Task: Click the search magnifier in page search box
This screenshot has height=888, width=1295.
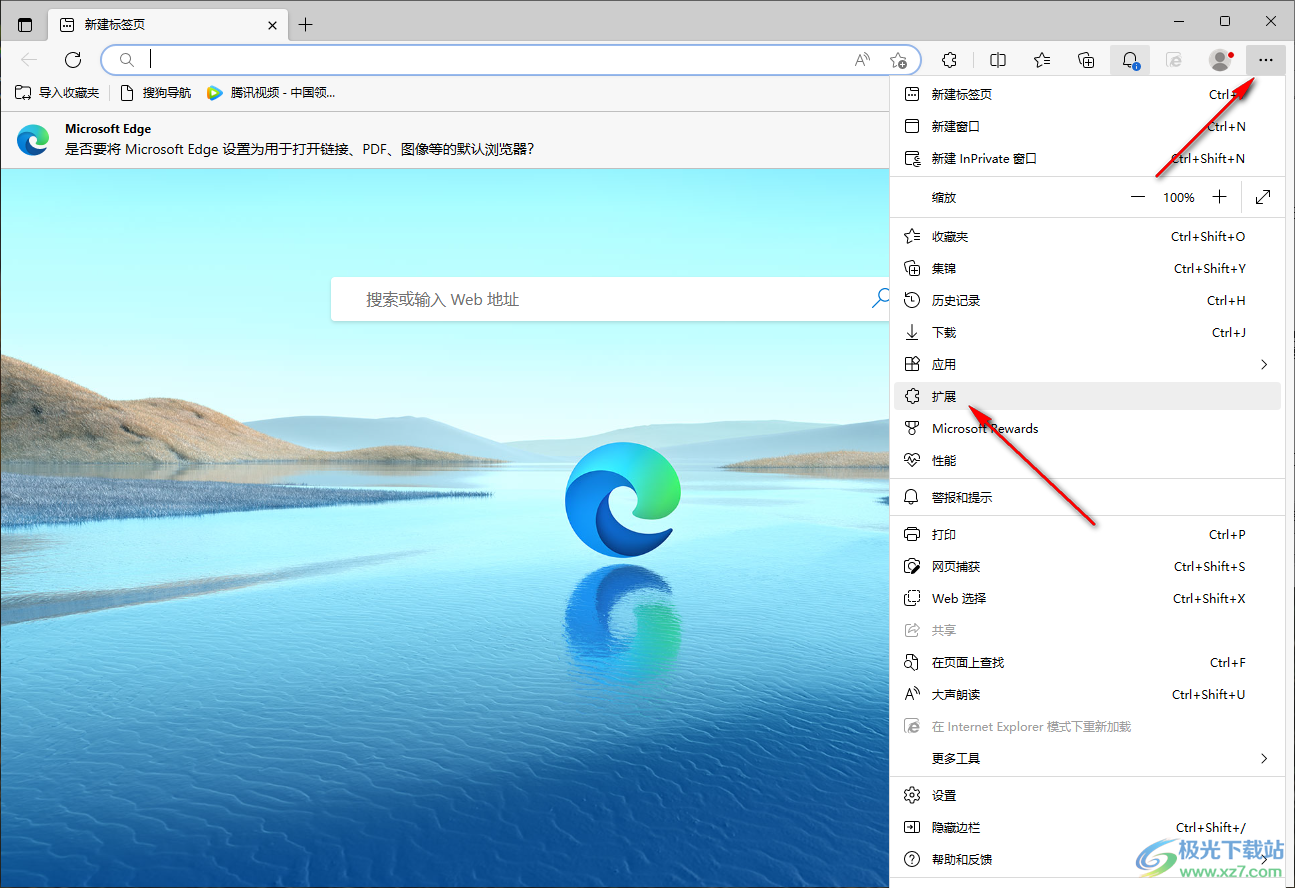Action: coord(881,298)
